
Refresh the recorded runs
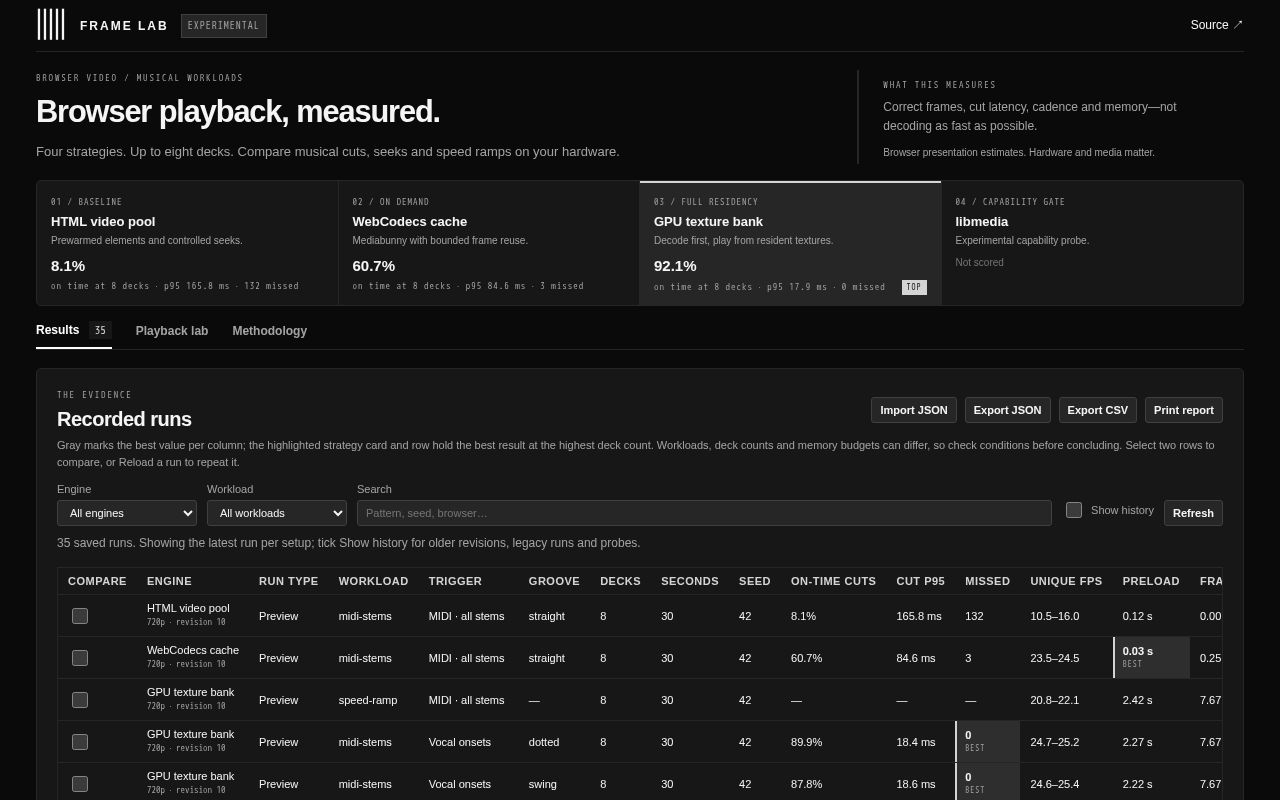pos(1193,513)
